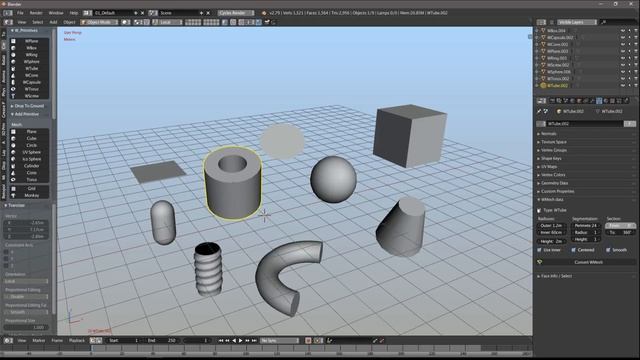640x360 pixels.
Task: Hide WSphere.006 via its eye icon
Action: 623,72
